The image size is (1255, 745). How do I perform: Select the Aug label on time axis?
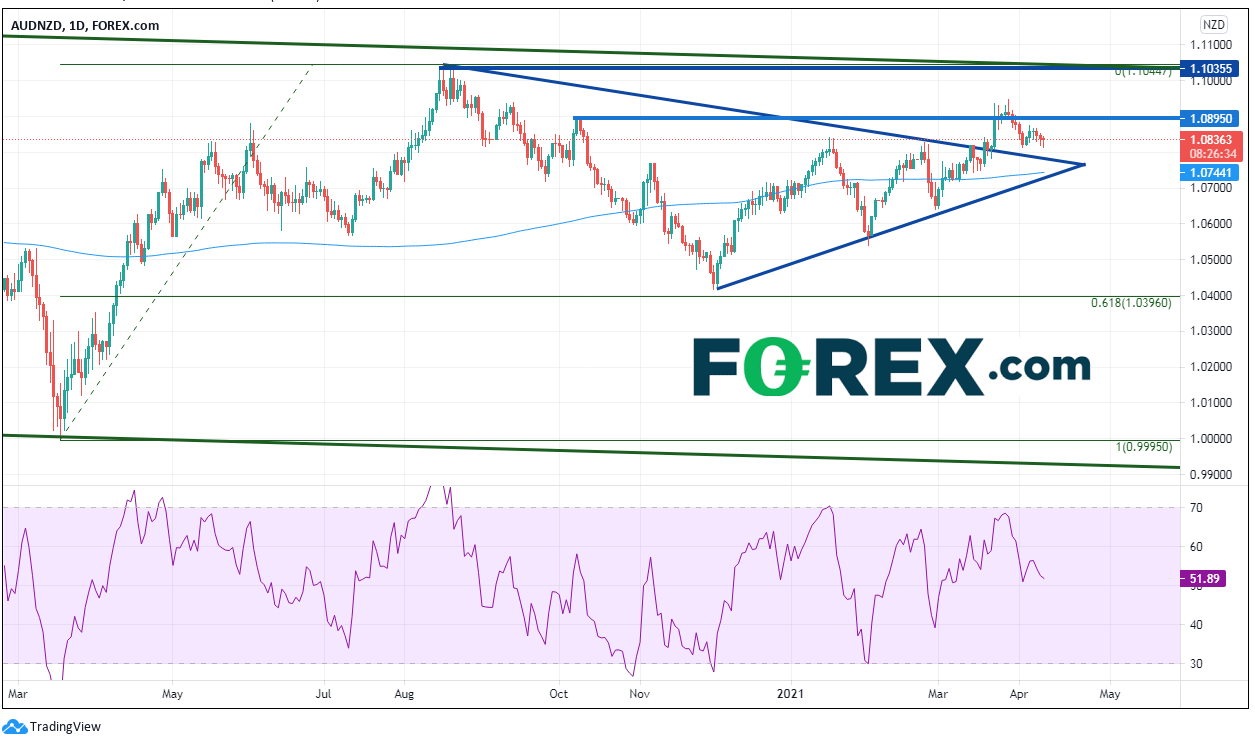[404, 692]
